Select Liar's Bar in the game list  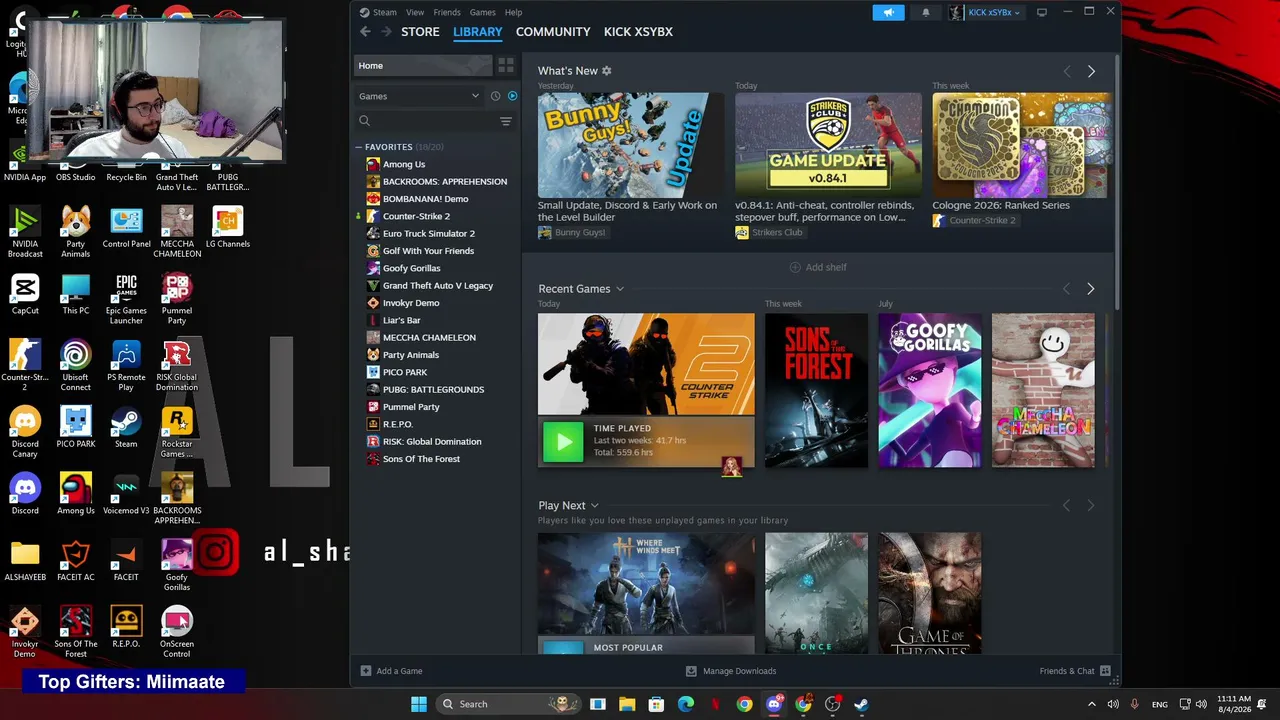click(401, 320)
